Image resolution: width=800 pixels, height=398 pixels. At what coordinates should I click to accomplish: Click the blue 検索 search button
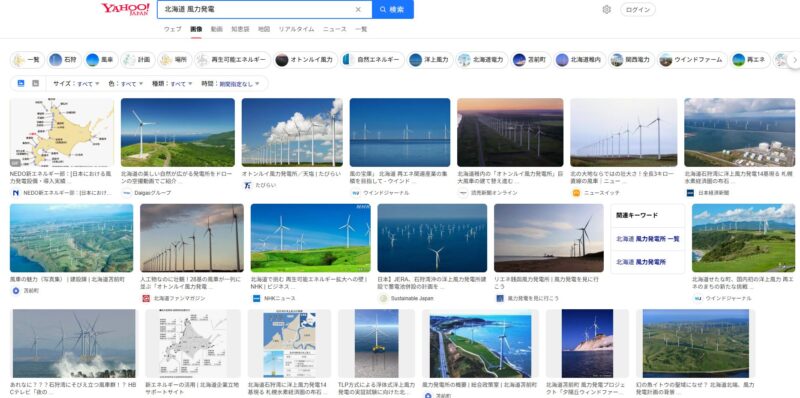pos(392,9)
